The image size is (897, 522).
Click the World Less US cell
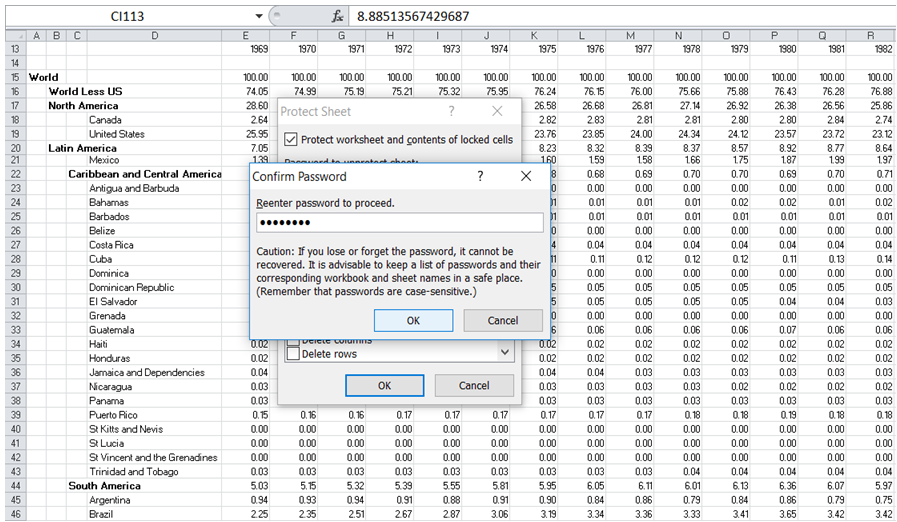(x=85, y=92)
